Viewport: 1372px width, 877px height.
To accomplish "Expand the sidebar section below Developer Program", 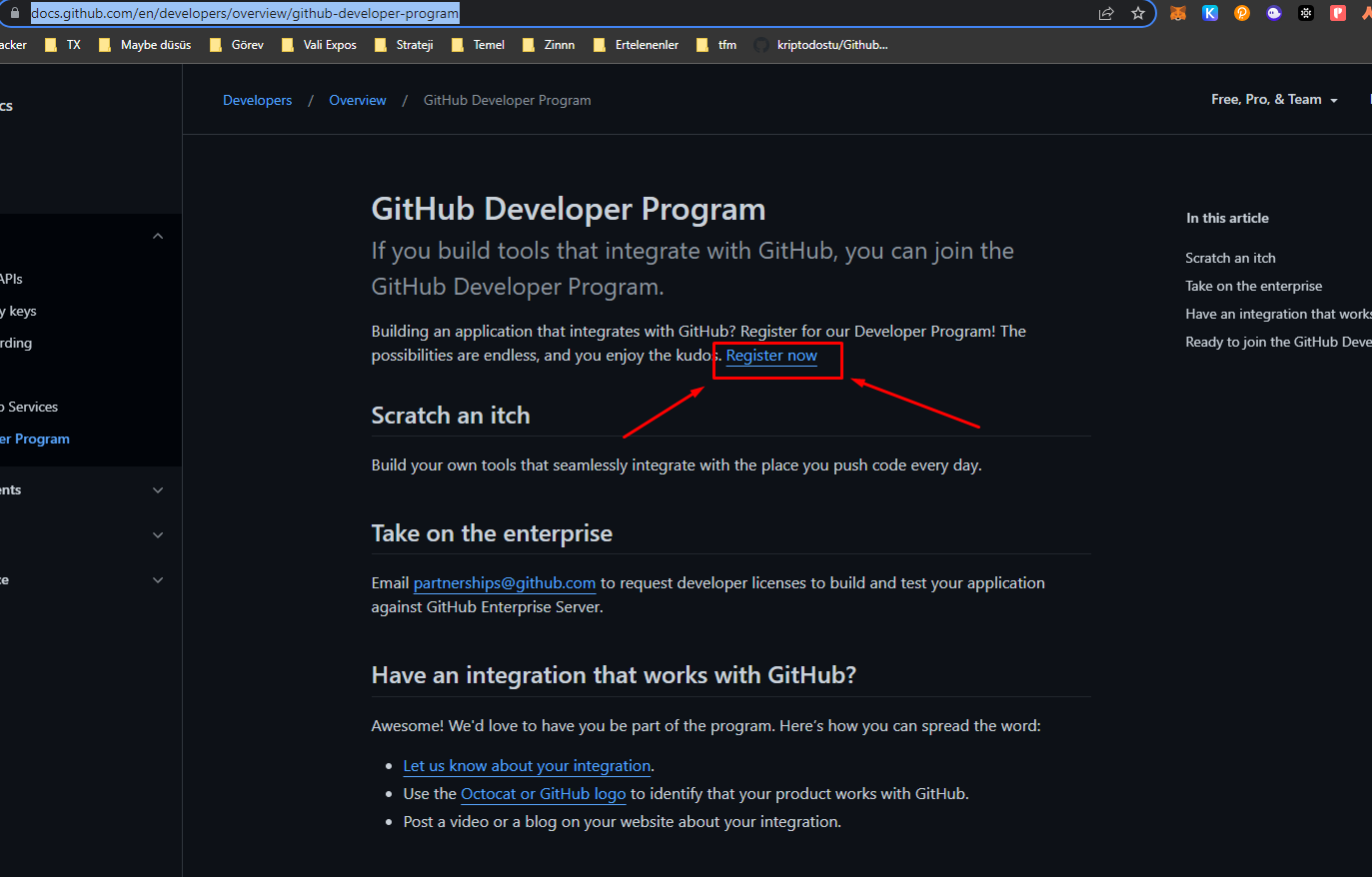I will coord(158,490).
